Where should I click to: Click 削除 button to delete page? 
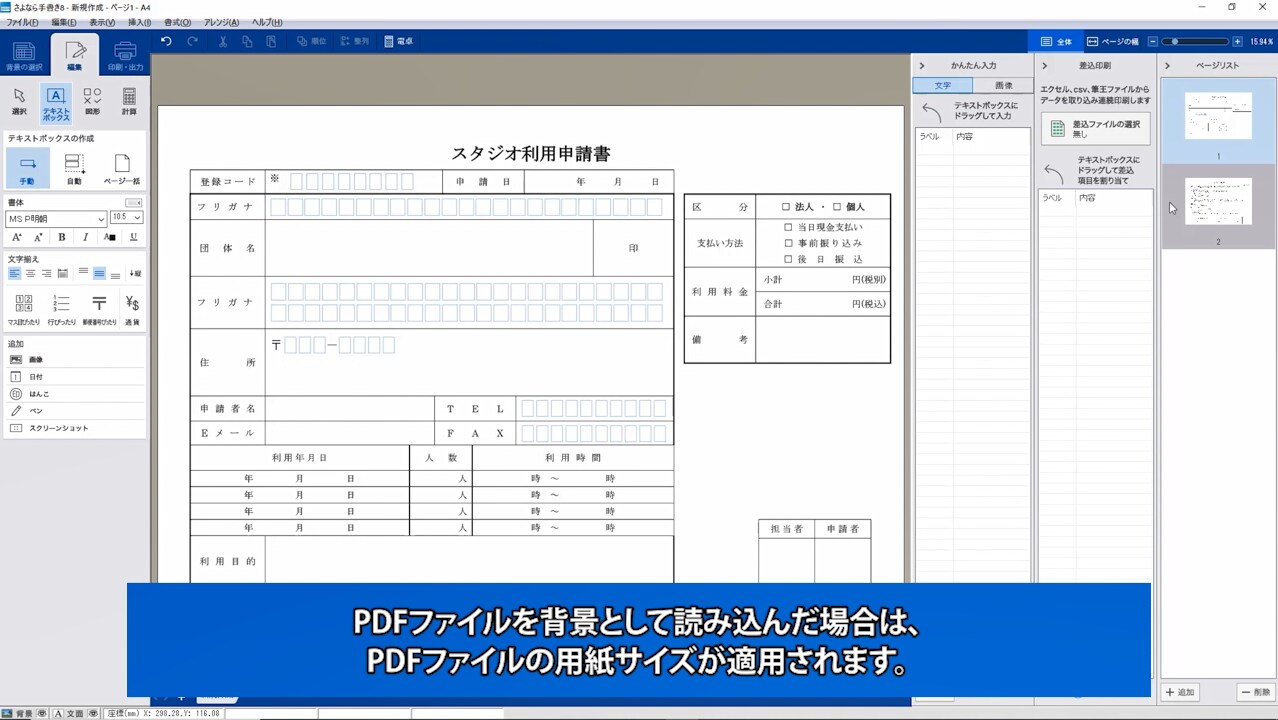pyautogui.click(x=1255, y=692)
